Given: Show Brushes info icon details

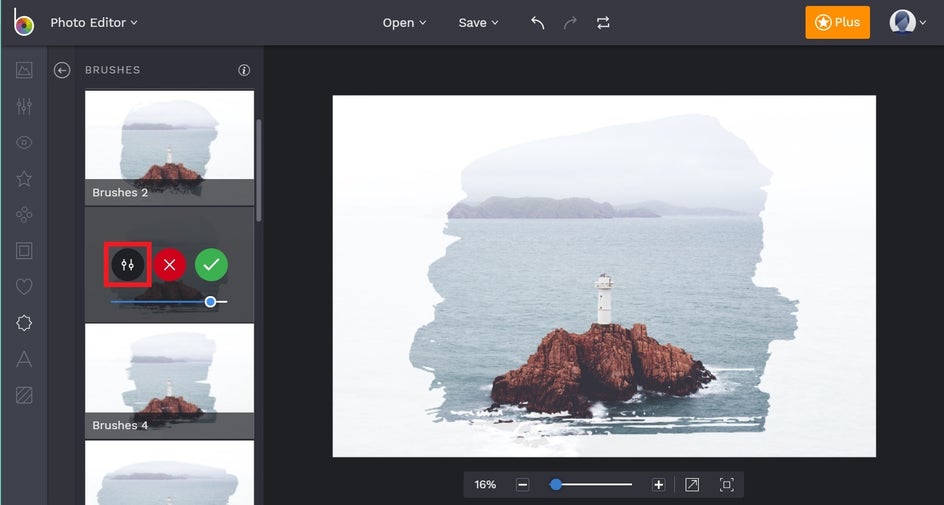Looking at the screenshot, I should click(244, 70).
